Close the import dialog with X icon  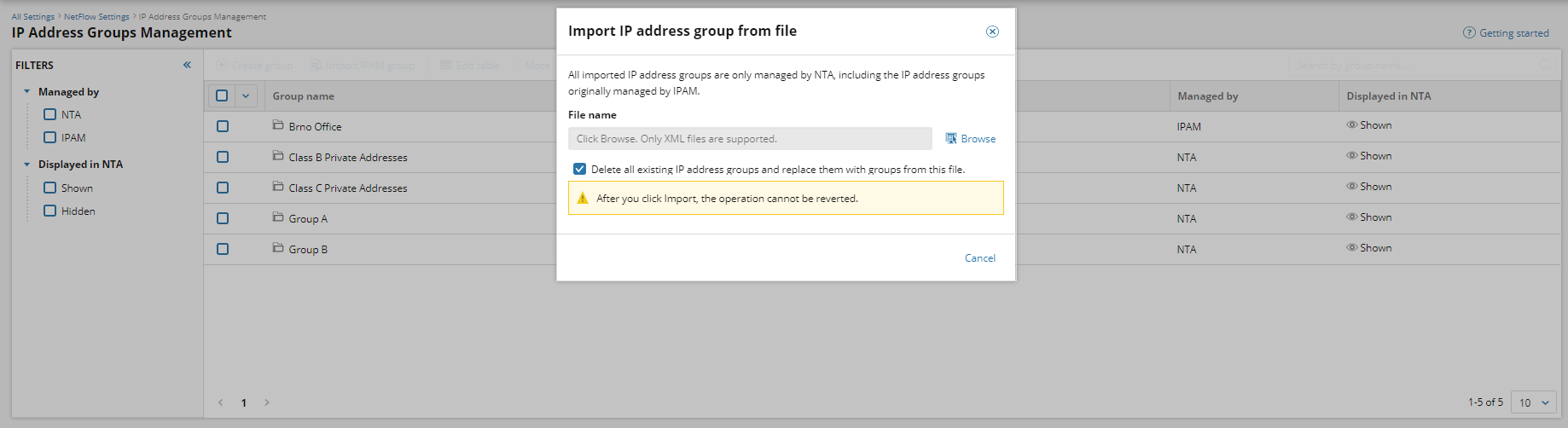pyautogui.click(x=992, y=32)
